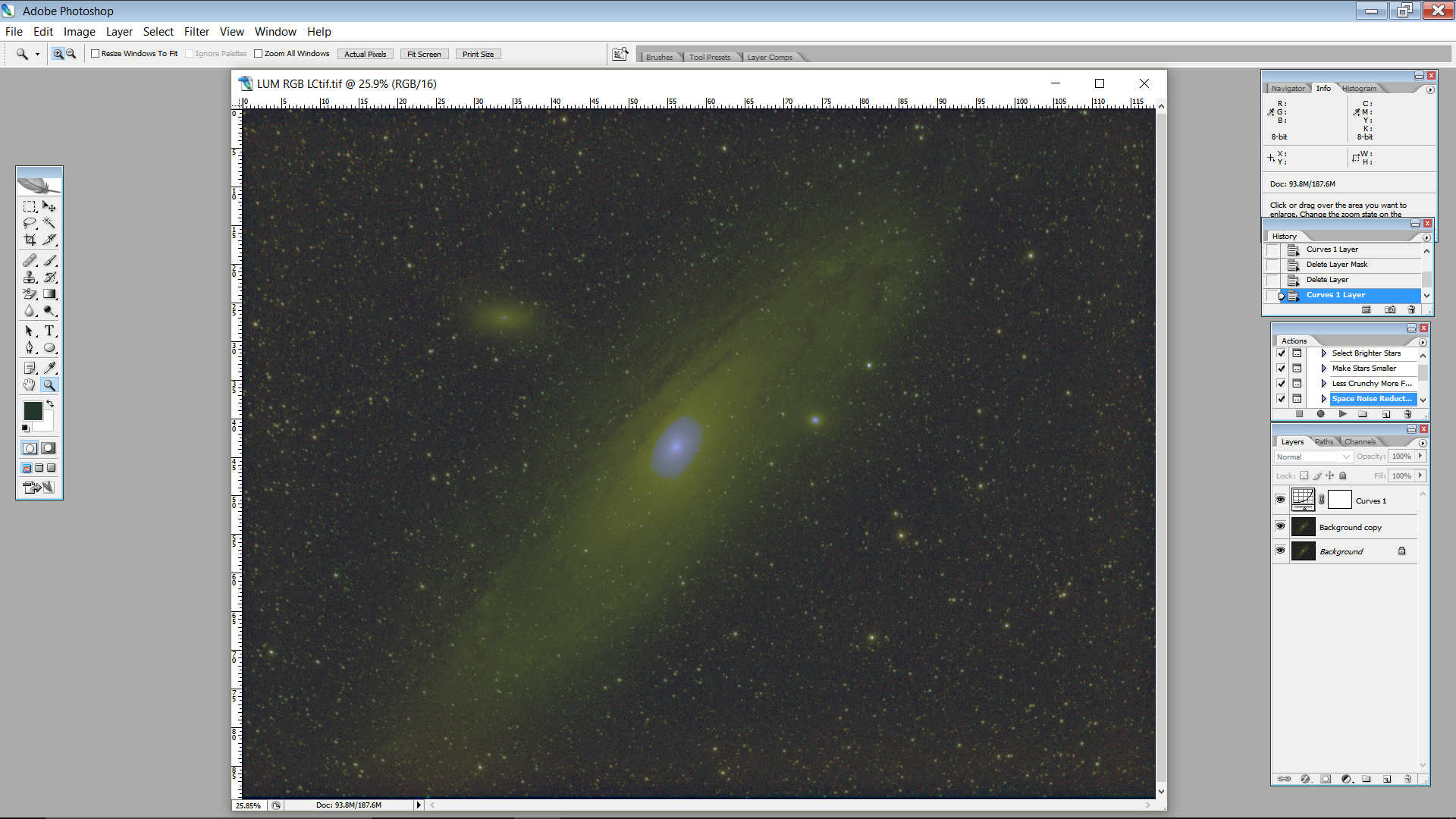
Task: Expand the Select Brighter Stars action
Action: pos(1324,353)
